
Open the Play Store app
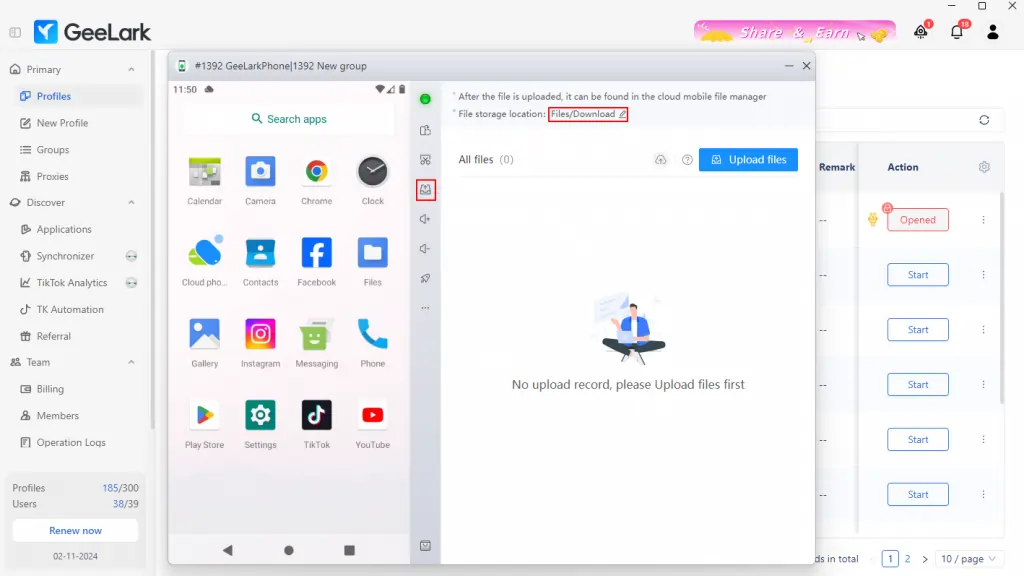point(204,415)
